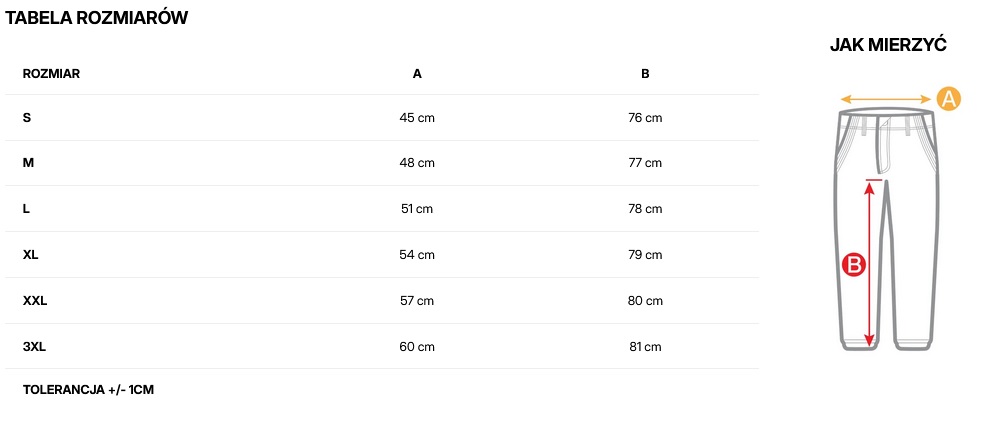Screen dimensions: 991x422
Task: Click the 79 cm value cell
Action: [x=645, y=255]
